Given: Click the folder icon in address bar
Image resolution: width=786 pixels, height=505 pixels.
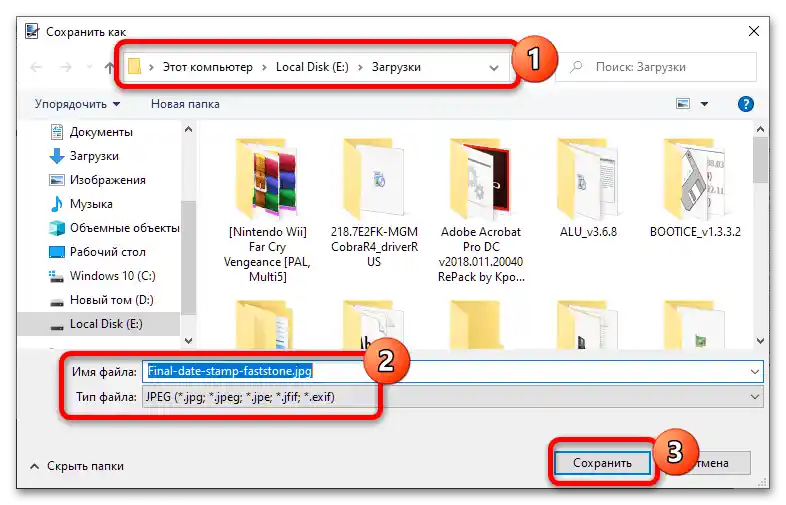Looking at the screenshot, I should (x=134, y=67).
